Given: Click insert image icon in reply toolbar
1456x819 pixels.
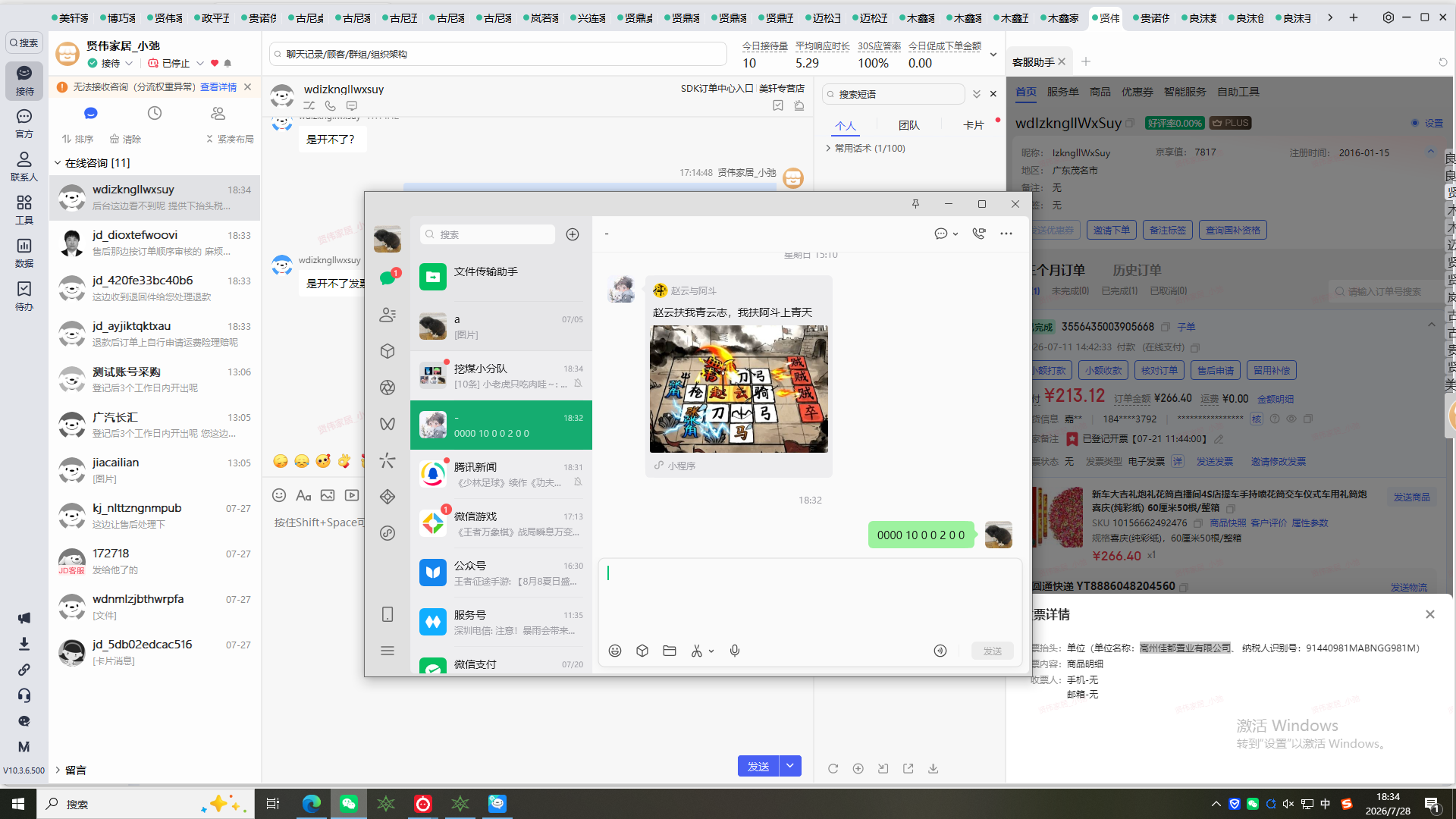Looking at the screenshot, I should coord(328,495).
